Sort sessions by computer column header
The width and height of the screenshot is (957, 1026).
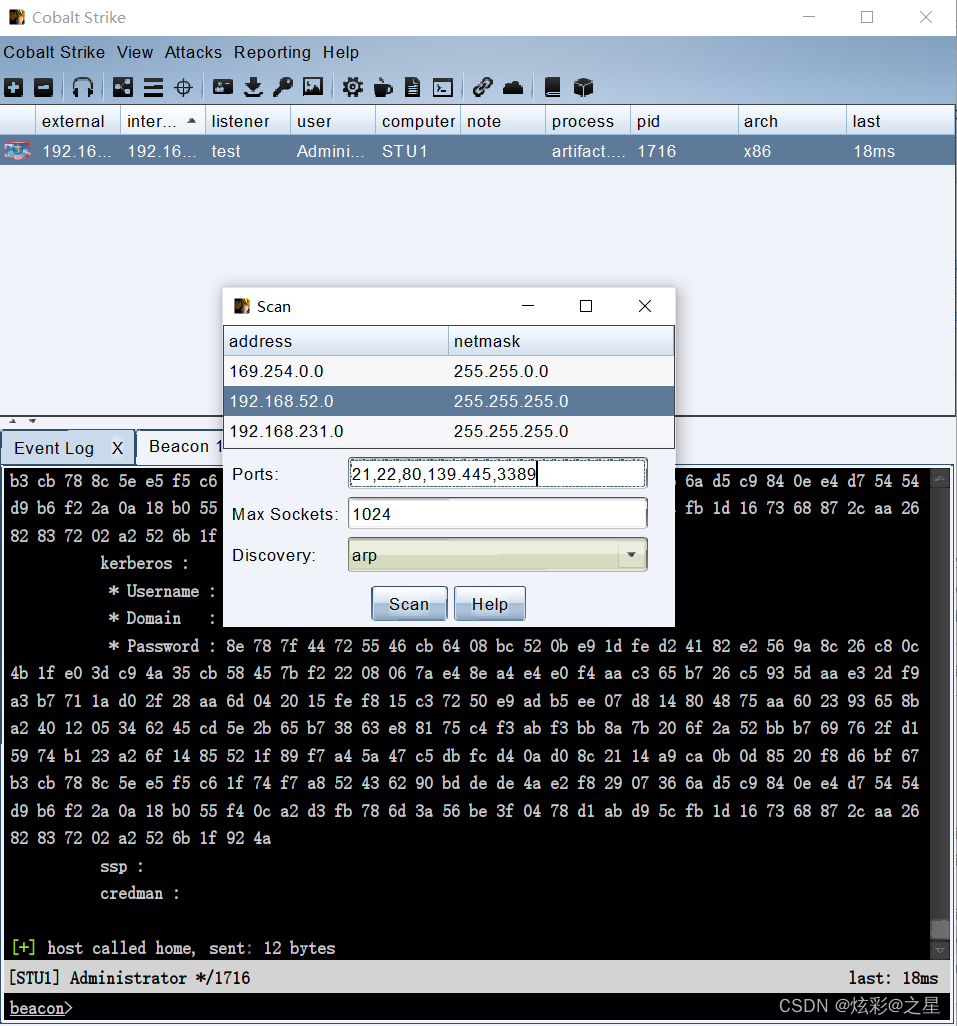coord(417,121)
